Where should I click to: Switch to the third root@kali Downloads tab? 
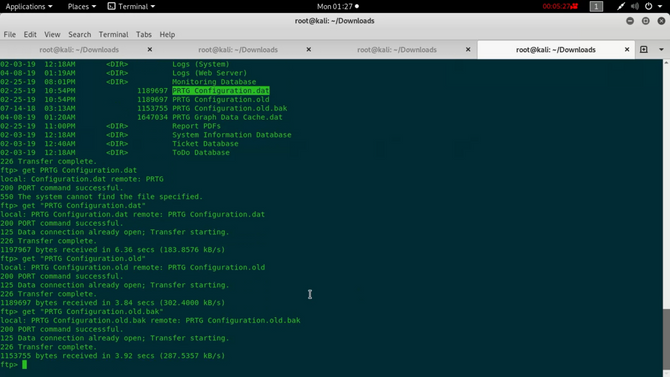click(397, 50)
